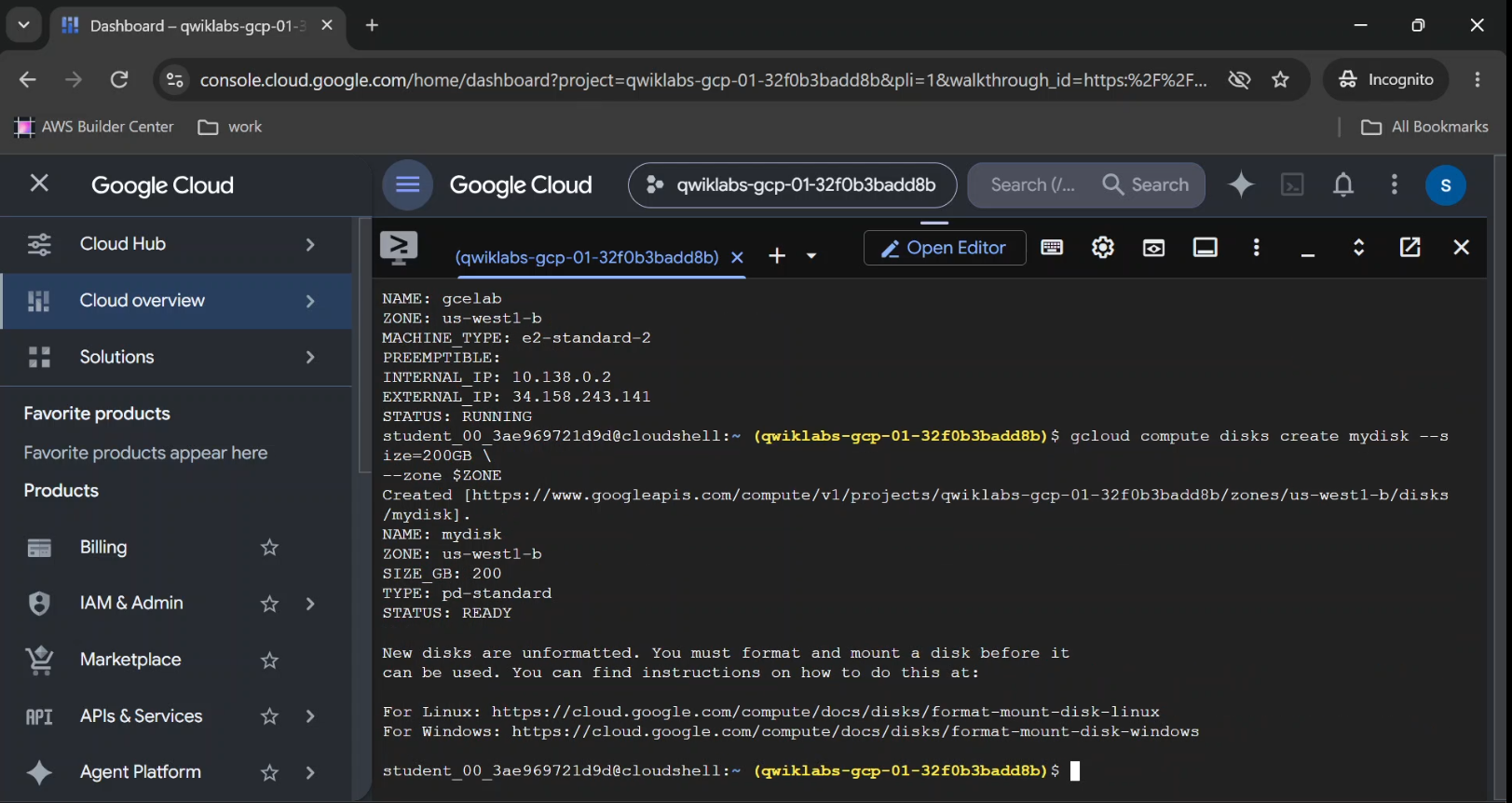
Task: Expand the APIs & Services submenu
Action: click(x=310, y=716)
